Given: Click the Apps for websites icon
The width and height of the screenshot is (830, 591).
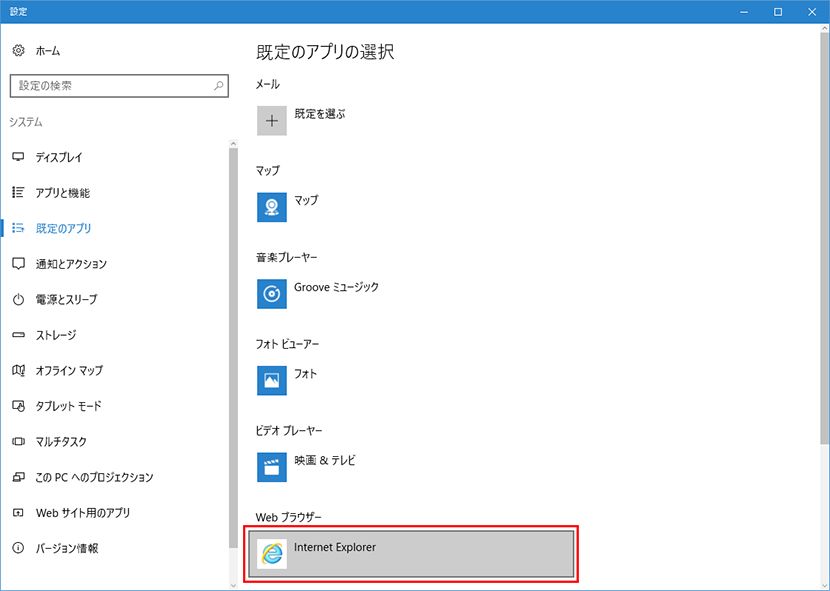Looking at the screenshot, I should click(x=19, y=512).
